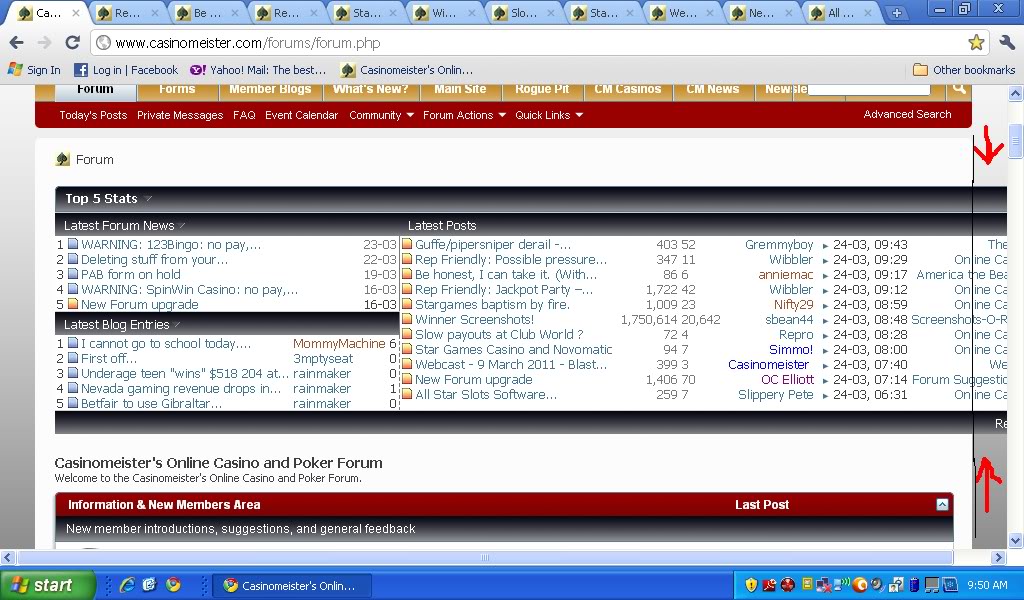Image resolution: width=1024 pixels, height=600 pixels.
Task: Click the security shield tray icon
Action: pos(751,584)
